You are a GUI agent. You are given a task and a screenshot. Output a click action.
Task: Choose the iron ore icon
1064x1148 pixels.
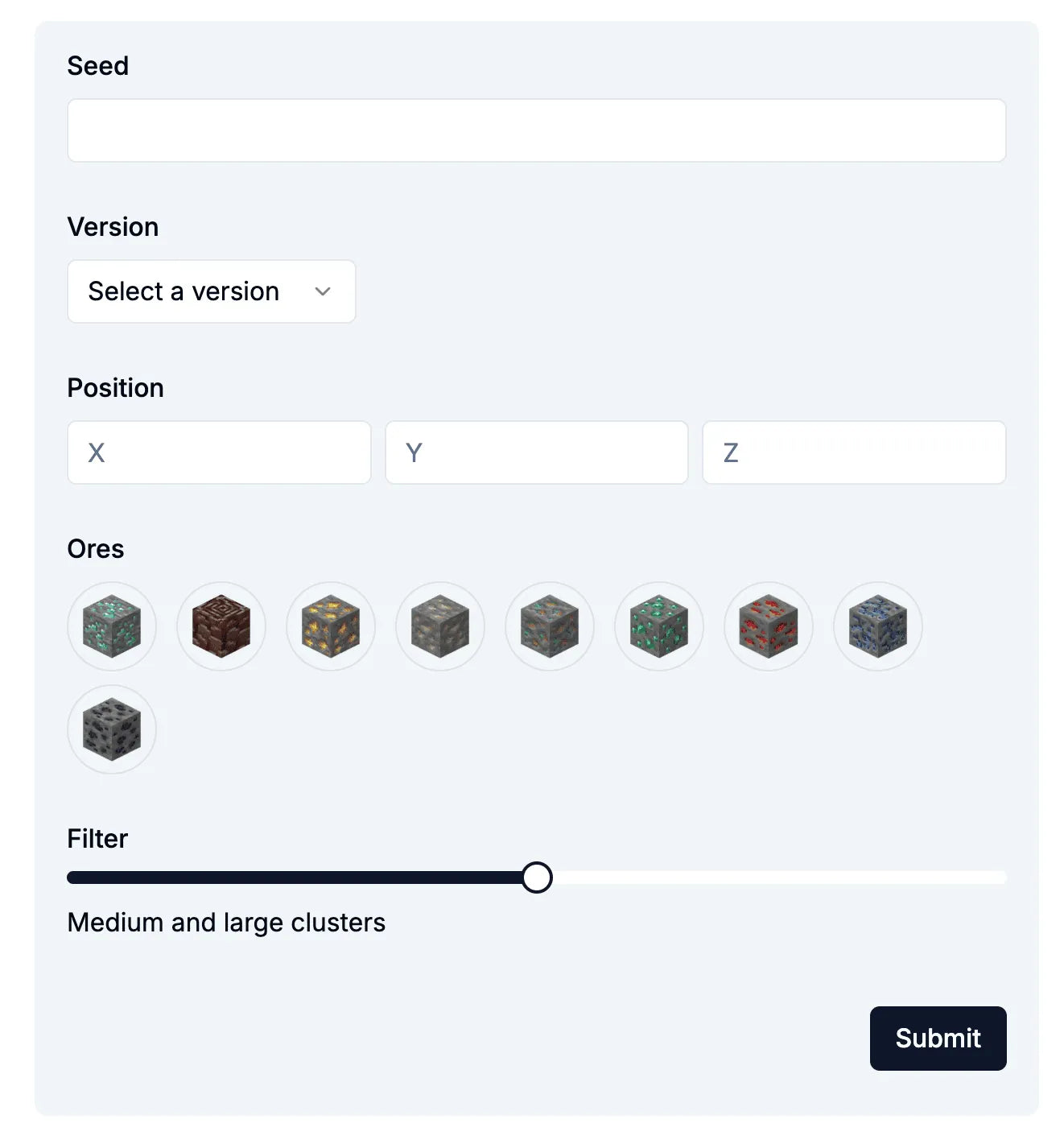[439, 626]
